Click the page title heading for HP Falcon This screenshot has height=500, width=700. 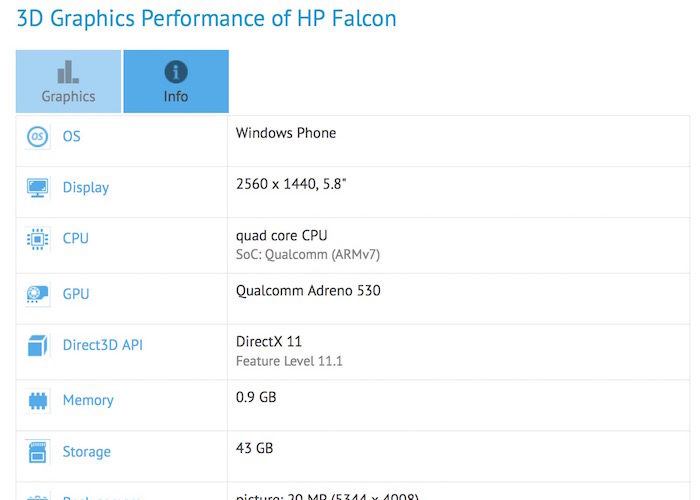(207, 18)
